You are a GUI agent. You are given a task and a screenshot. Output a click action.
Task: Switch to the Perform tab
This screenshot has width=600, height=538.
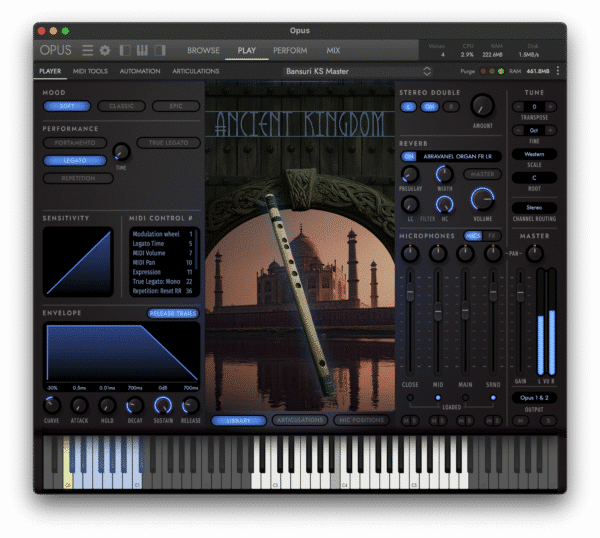[290, 51]
